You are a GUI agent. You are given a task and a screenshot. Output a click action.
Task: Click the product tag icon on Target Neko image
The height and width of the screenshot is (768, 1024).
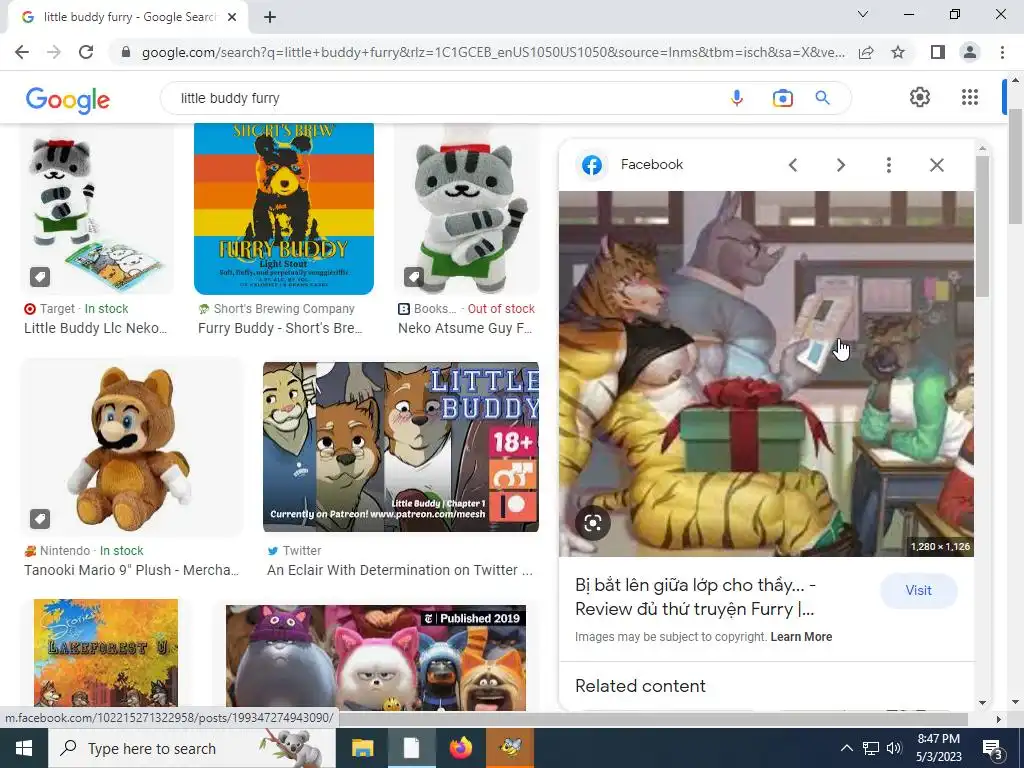tap(40, 278)
